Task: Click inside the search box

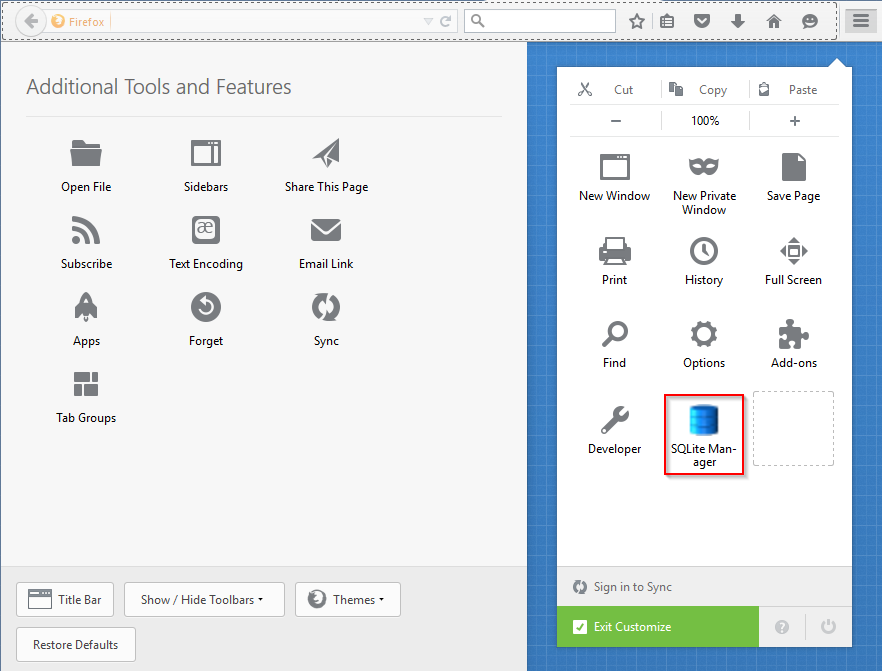Action: coord(540,21)
